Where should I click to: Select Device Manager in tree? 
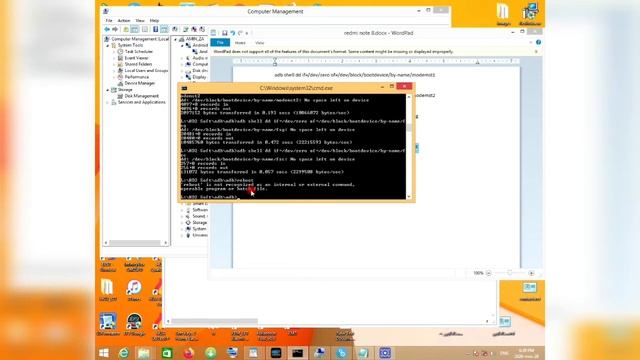coord(140,83)
